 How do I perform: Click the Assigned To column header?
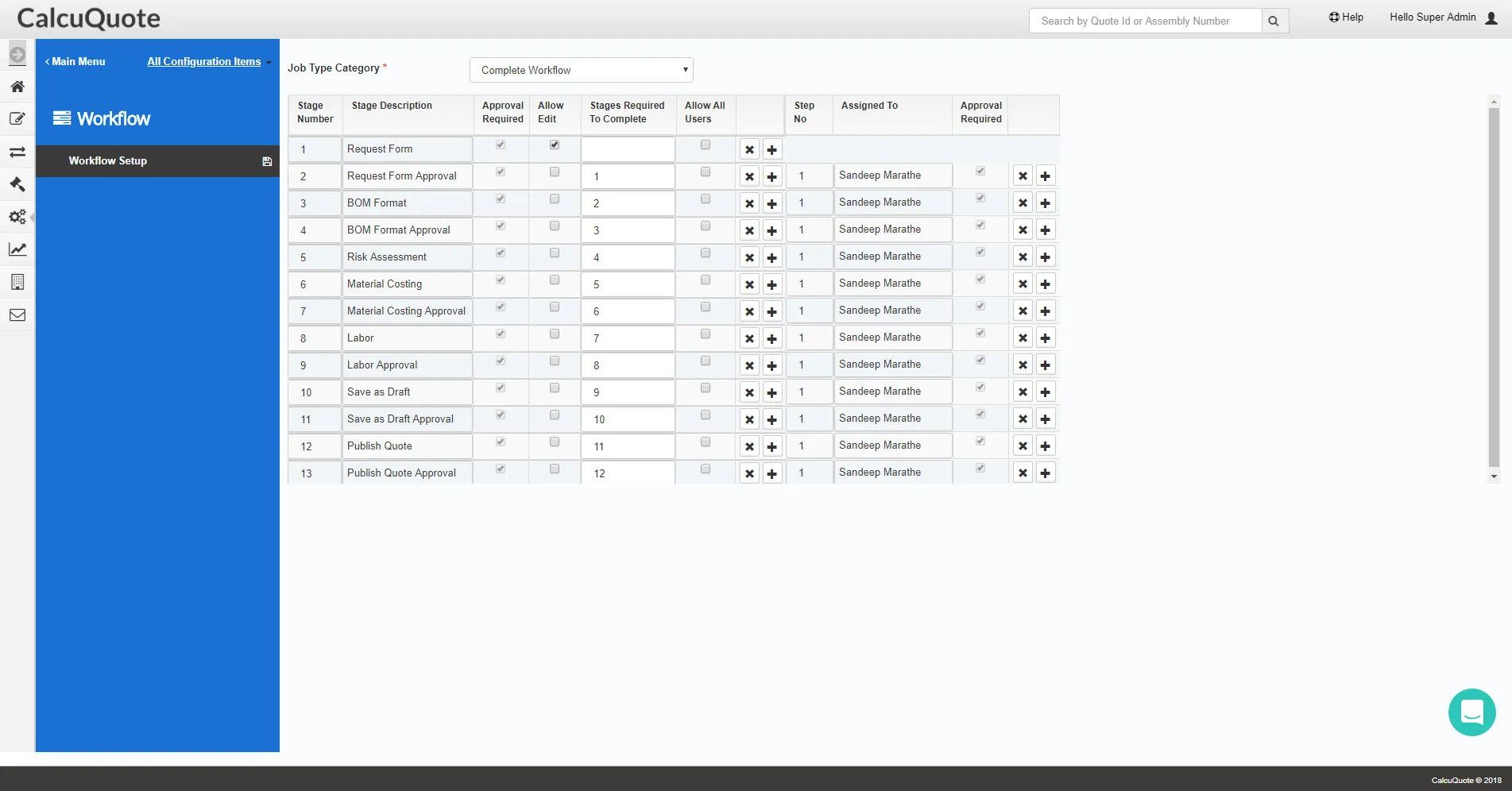(x=869, y=106)
